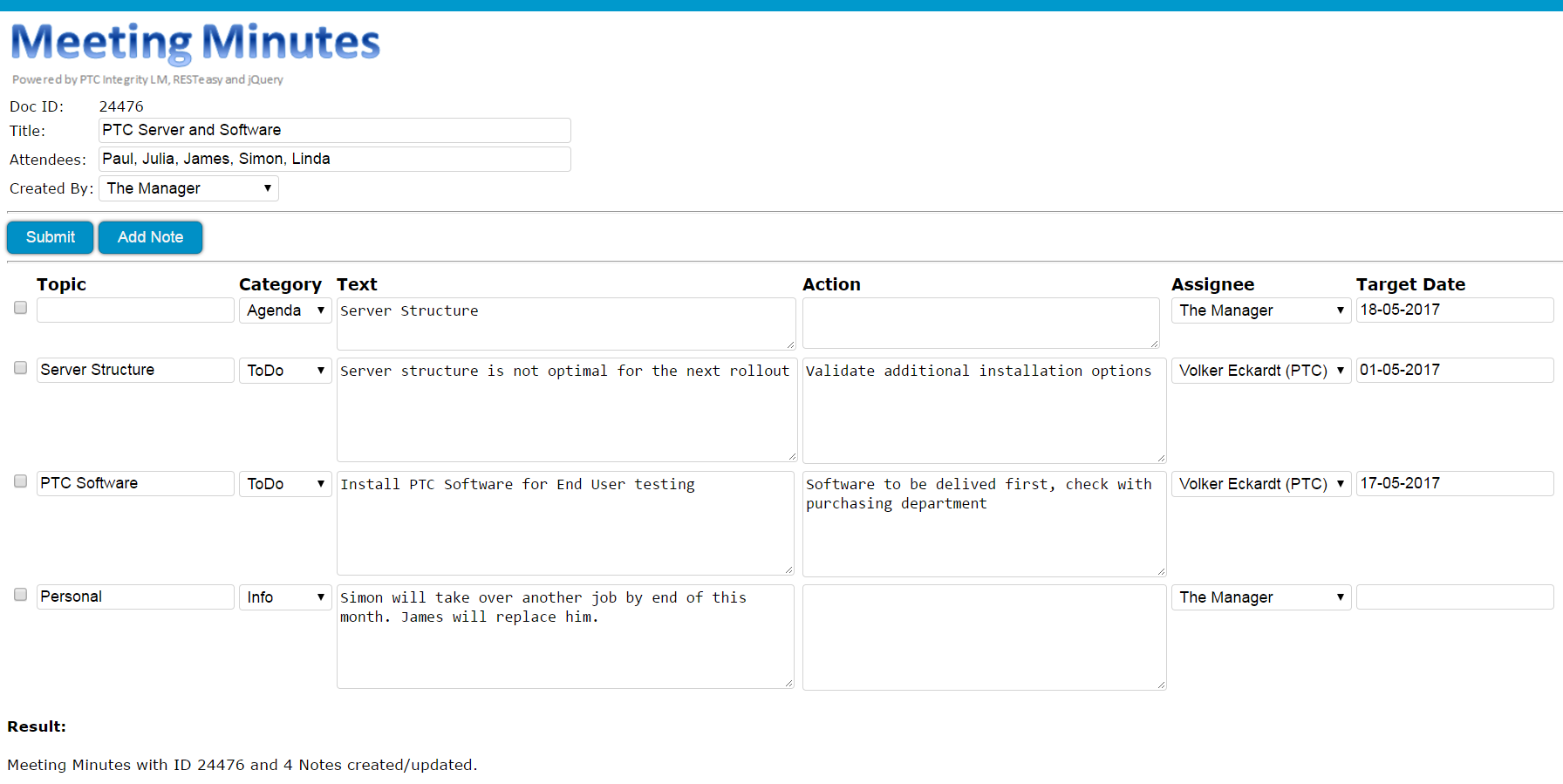
Task: Edit the Personal topic field
Action: (135, 597)
